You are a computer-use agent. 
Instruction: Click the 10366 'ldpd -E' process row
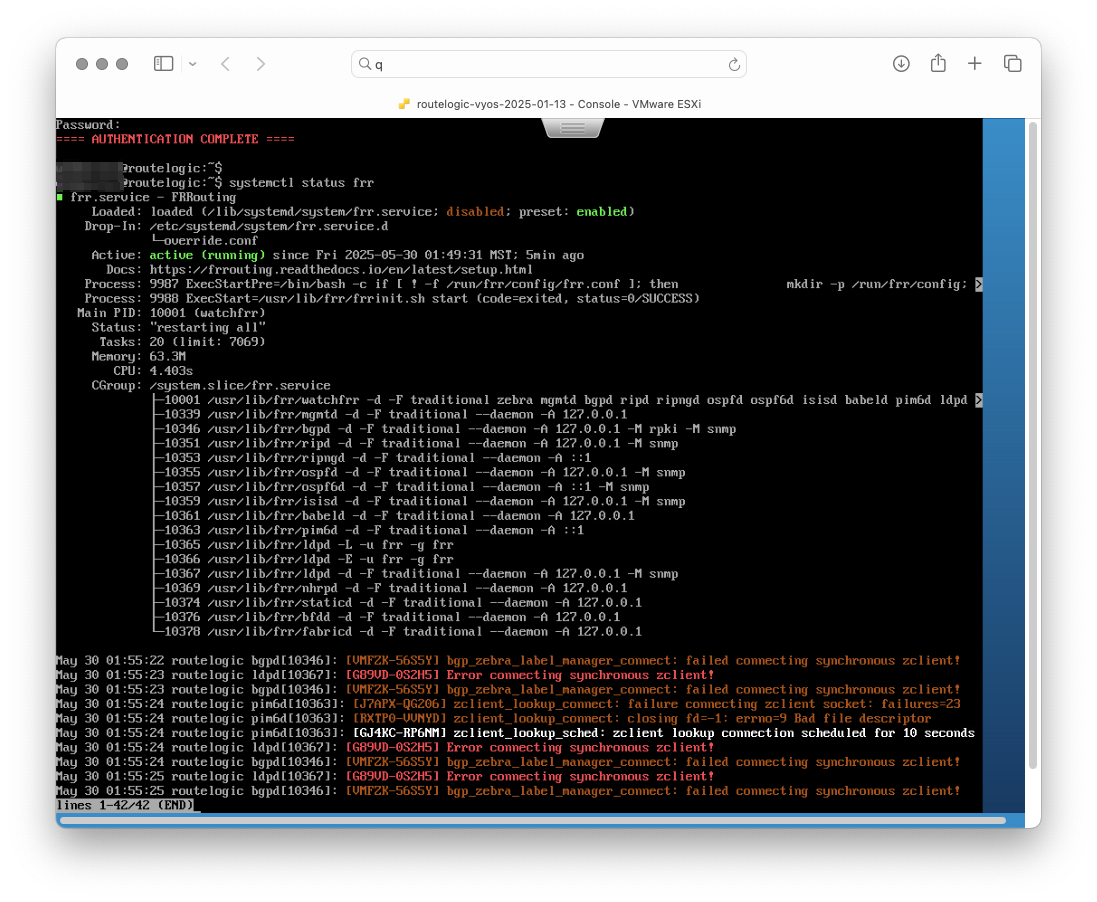pos(309,559)
